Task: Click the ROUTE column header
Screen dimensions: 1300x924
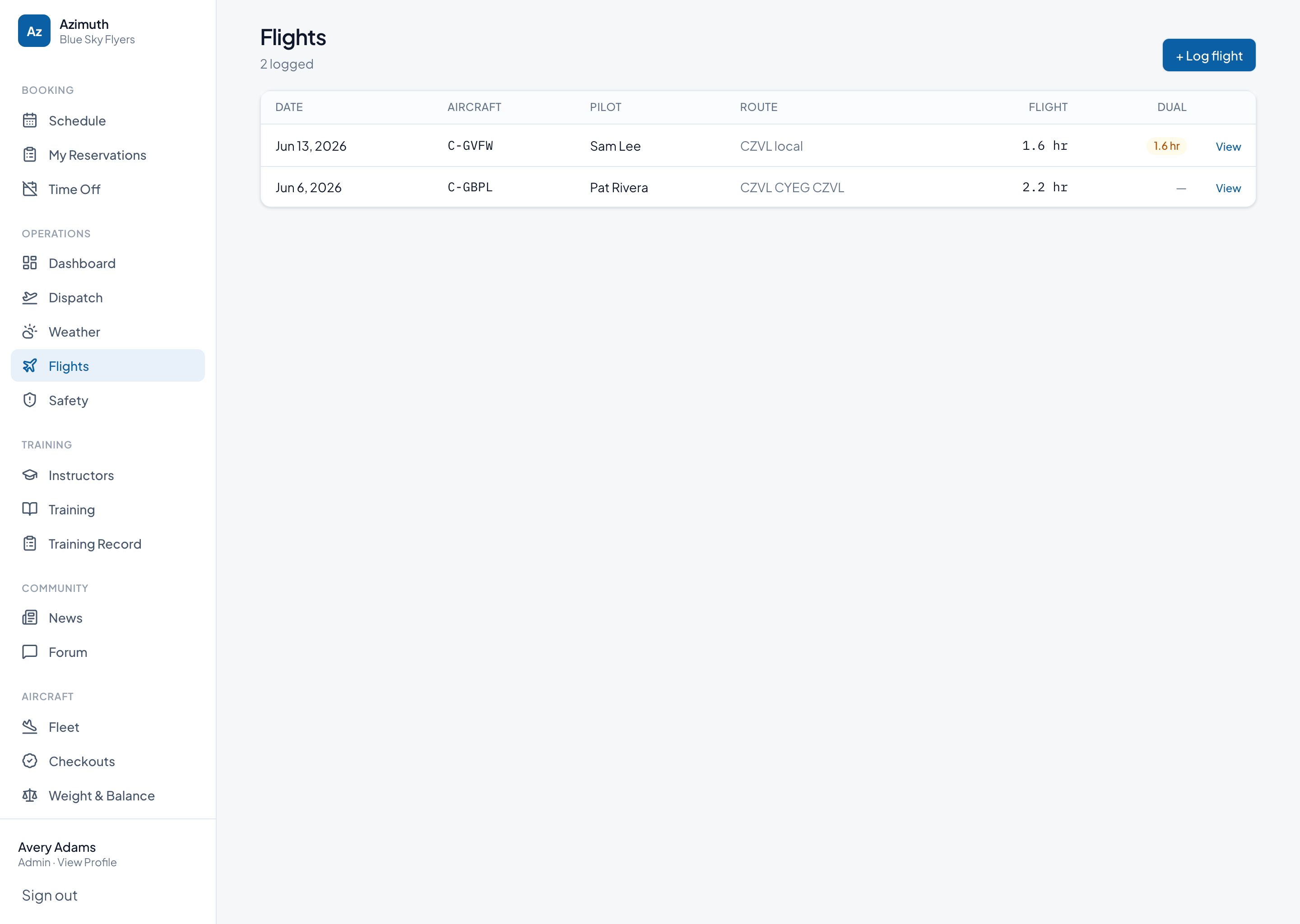Action: 759,107
